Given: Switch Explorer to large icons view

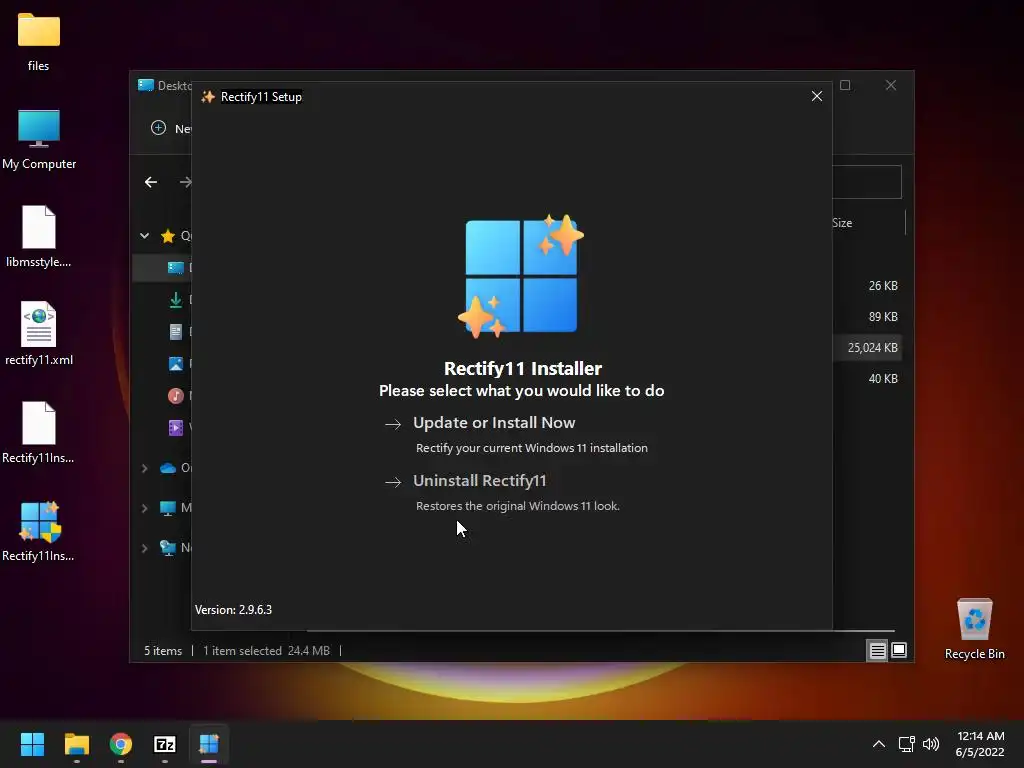Looking at the screenshot, I should [x=899, y=650].
